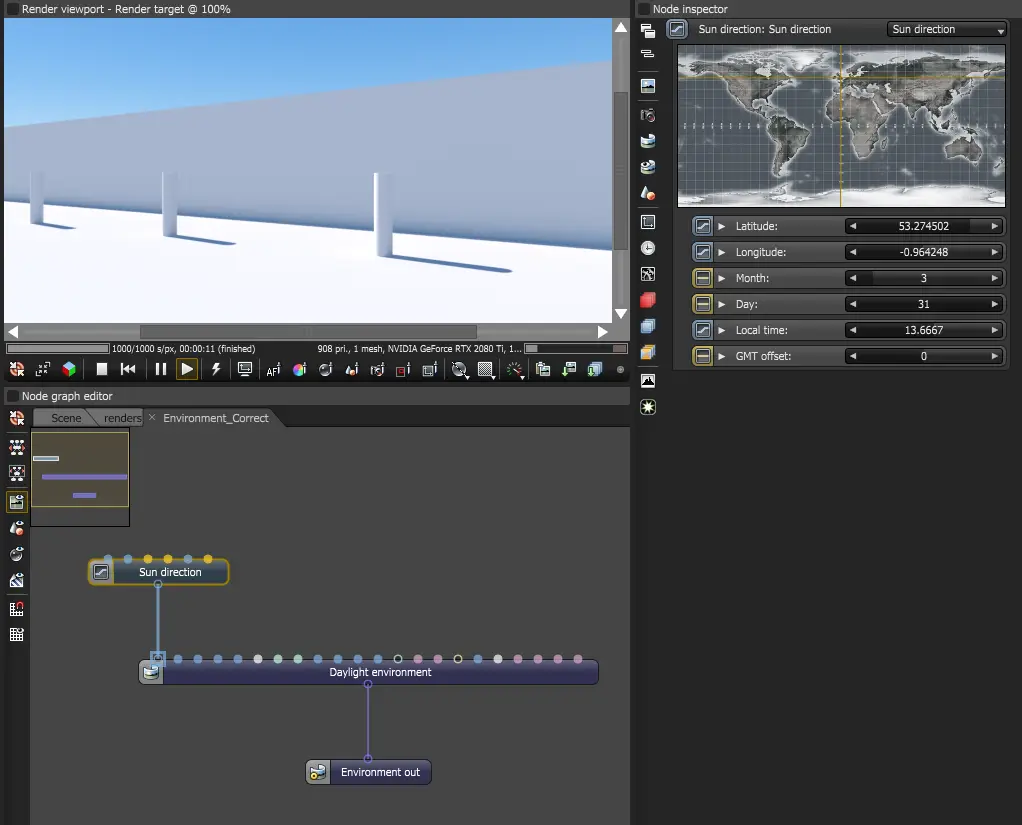The width and height of the screenshot is (1022, 825).
Task: Select the AF auto focus picker
Action: click(x=273, y=369)
